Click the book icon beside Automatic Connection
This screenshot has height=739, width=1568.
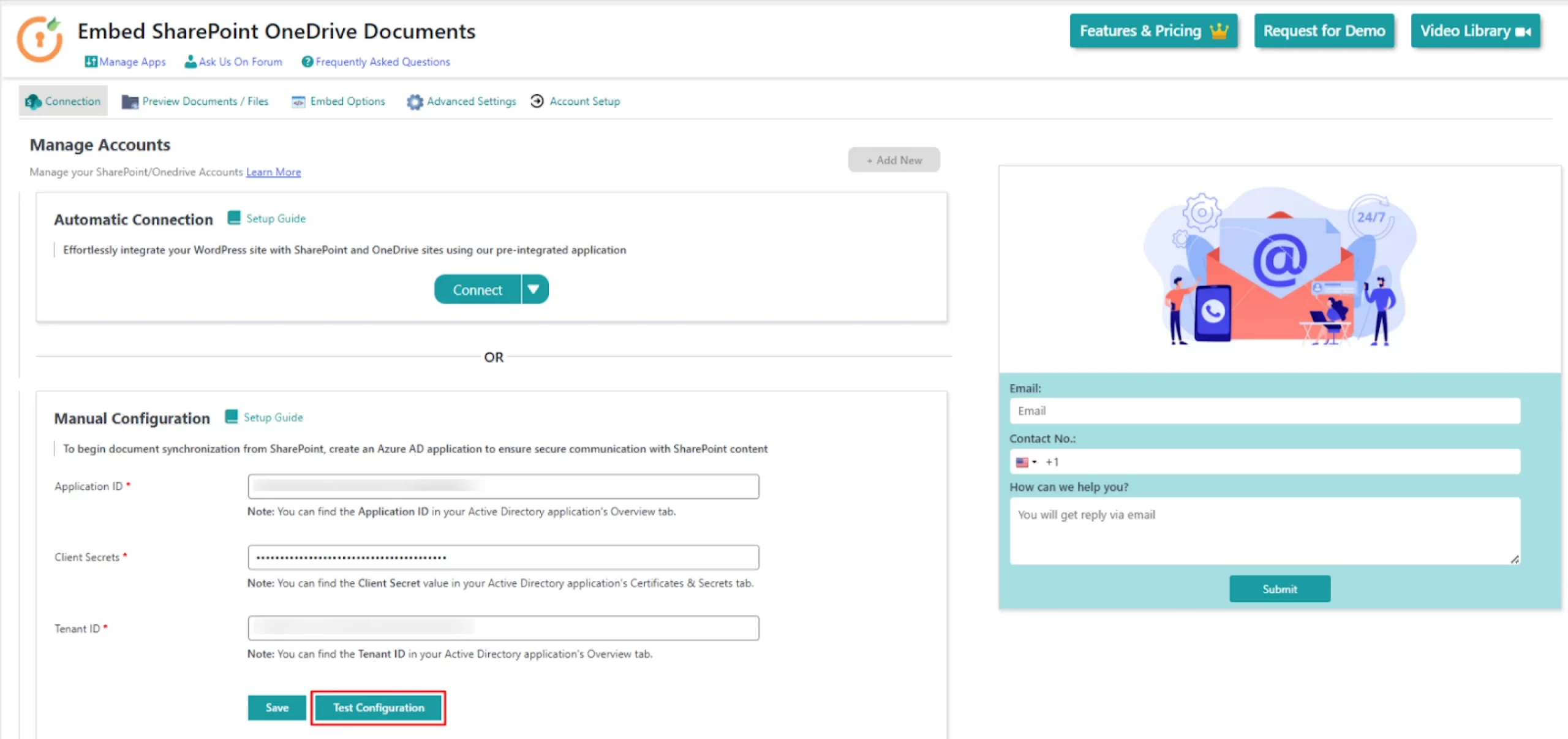coord(234,218)
